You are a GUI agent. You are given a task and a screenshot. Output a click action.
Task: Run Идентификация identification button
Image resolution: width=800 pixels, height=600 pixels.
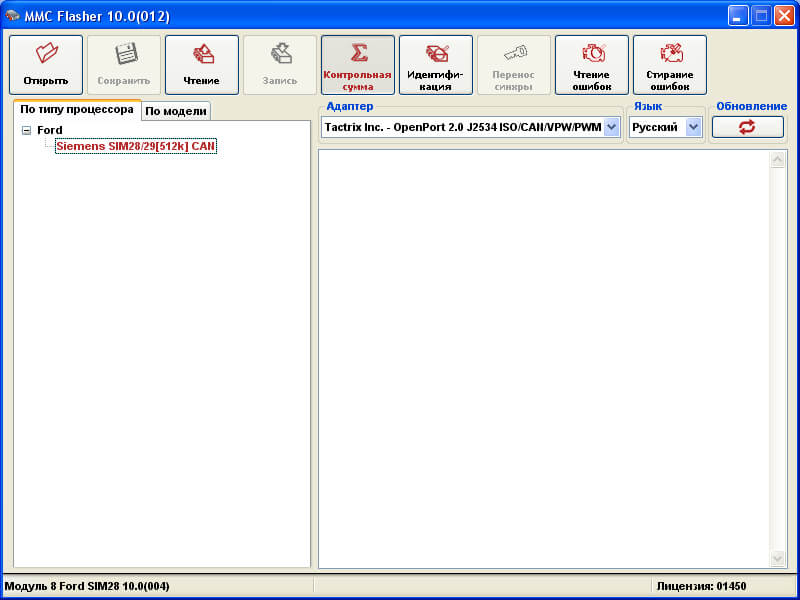pyautogui.click(x=436, y=65)
